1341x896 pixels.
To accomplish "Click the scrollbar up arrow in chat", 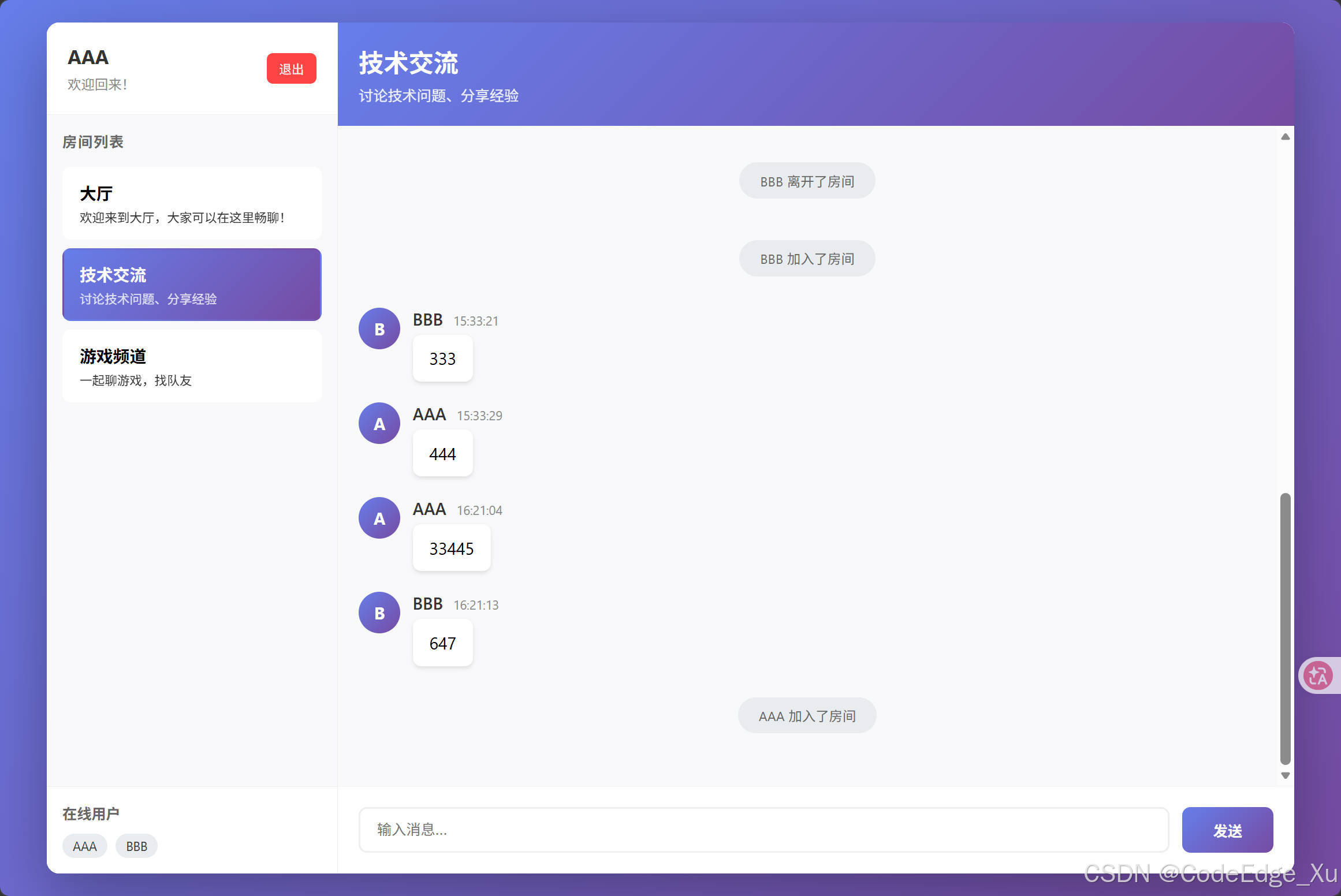I will 1285,137.
